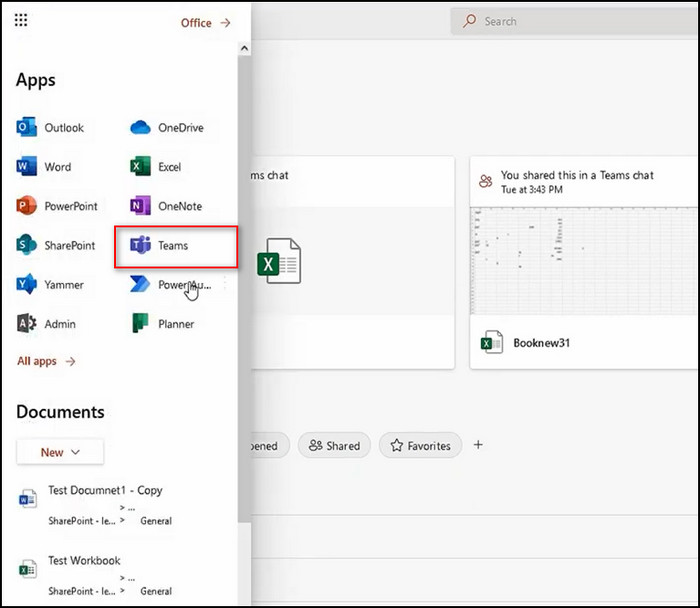Open the Booknew31 spreadsheet thumbnail preview
700x608 pixels.
coord(583,261)
